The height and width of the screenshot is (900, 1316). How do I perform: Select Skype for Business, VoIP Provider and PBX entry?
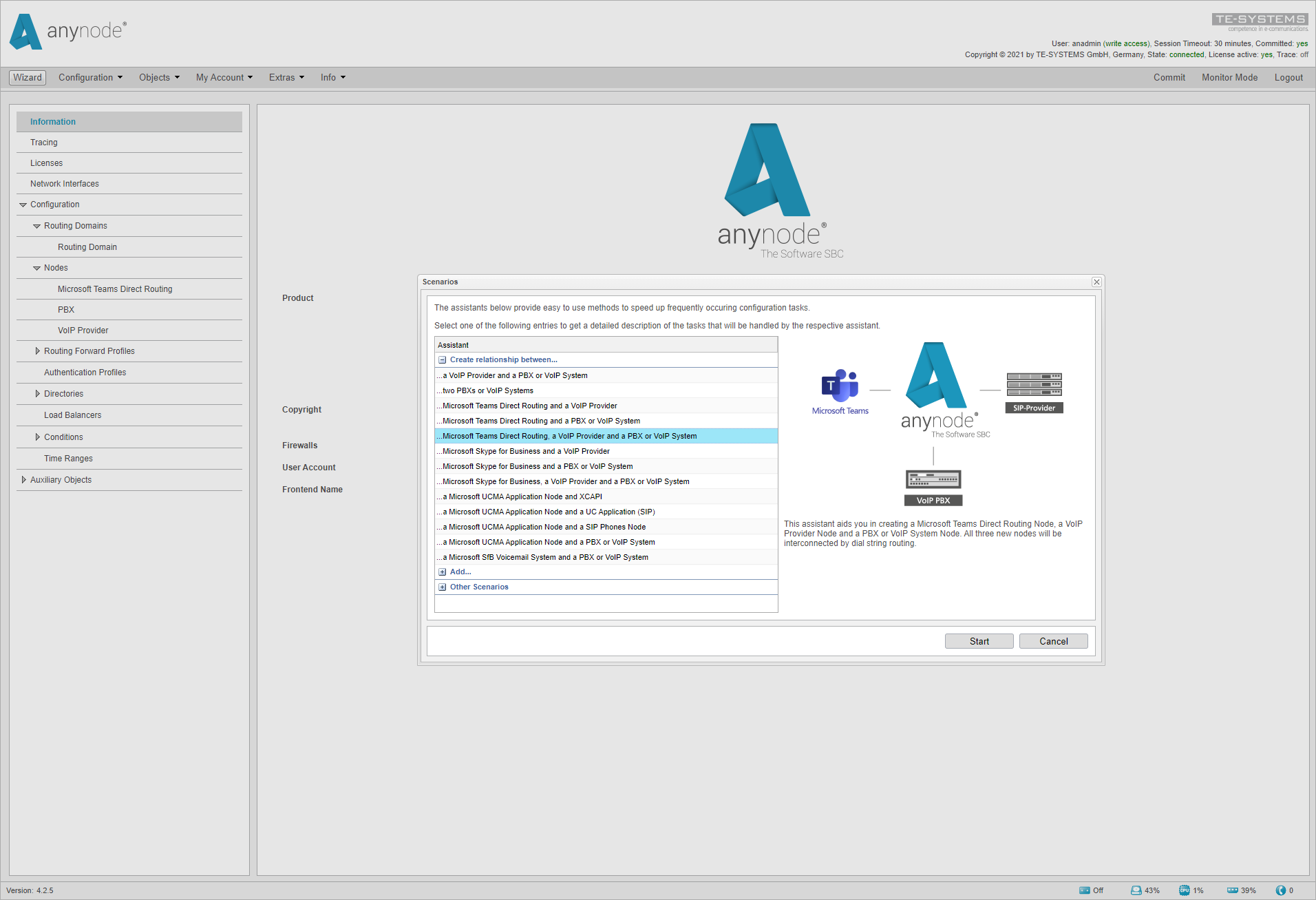(x=606, y=481)
